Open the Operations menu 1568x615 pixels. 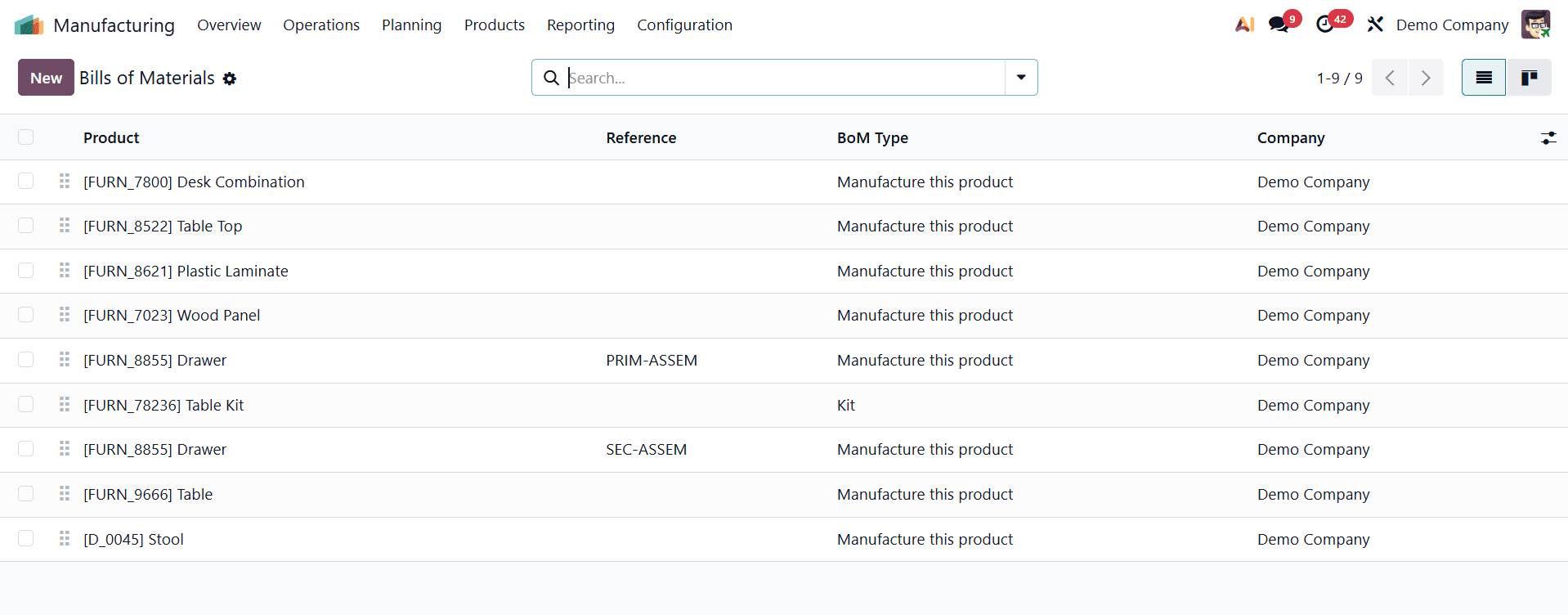tap(321, 25)
